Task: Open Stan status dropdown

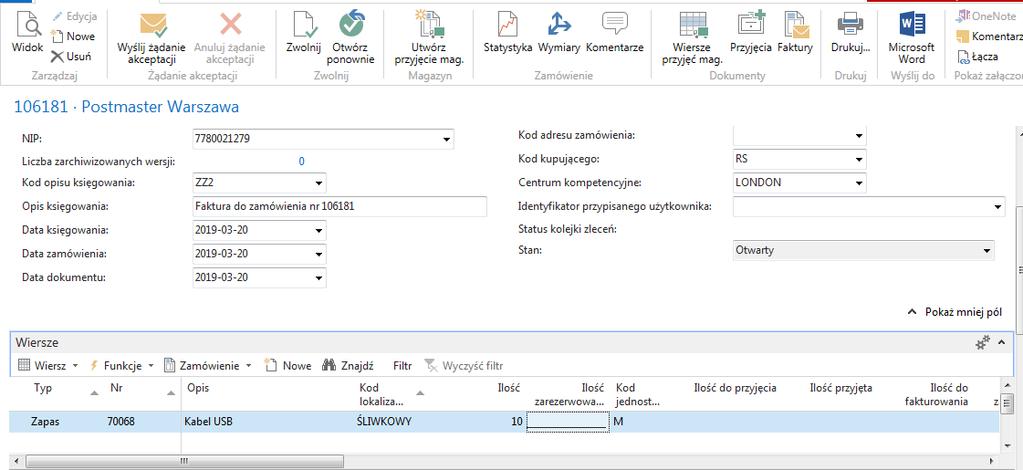Action: coord(986,250)
